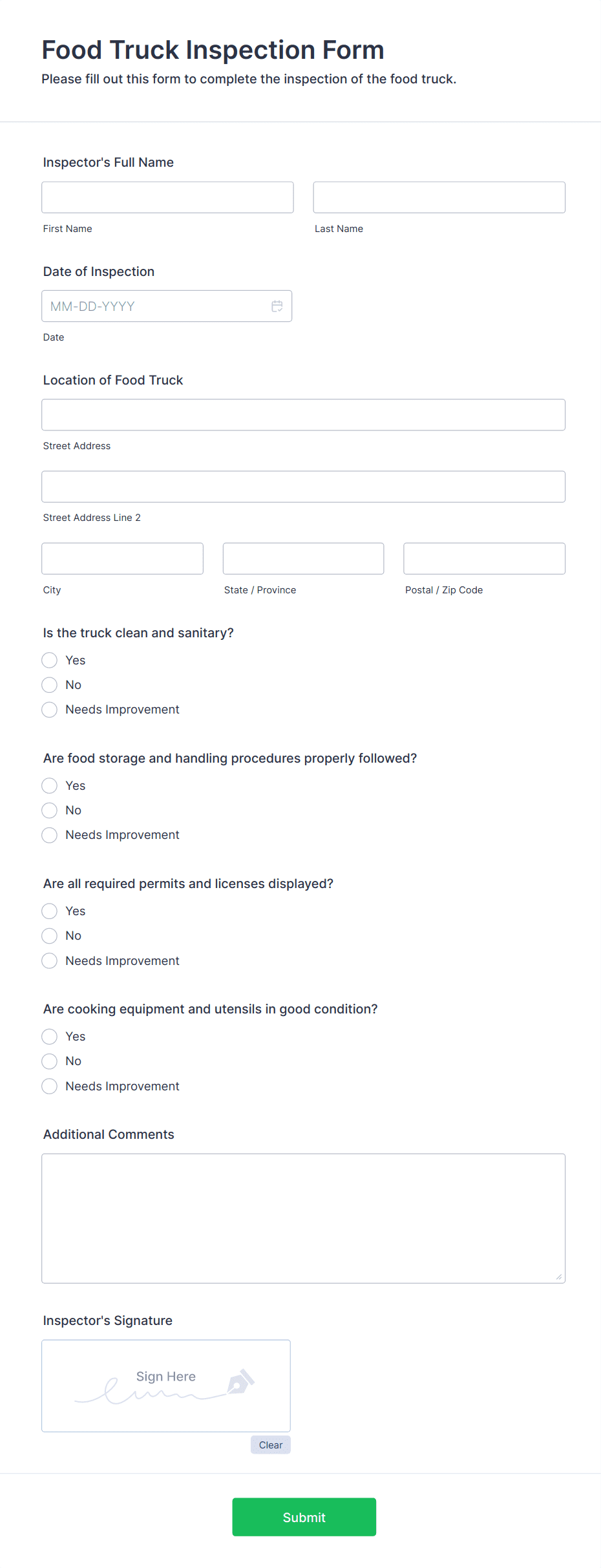
Task: Choose Needs Improvement for permits and licenses
Action: click(50, 961)
